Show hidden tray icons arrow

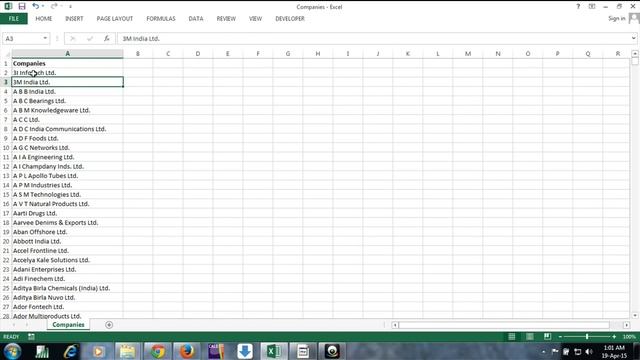[543, 351]
